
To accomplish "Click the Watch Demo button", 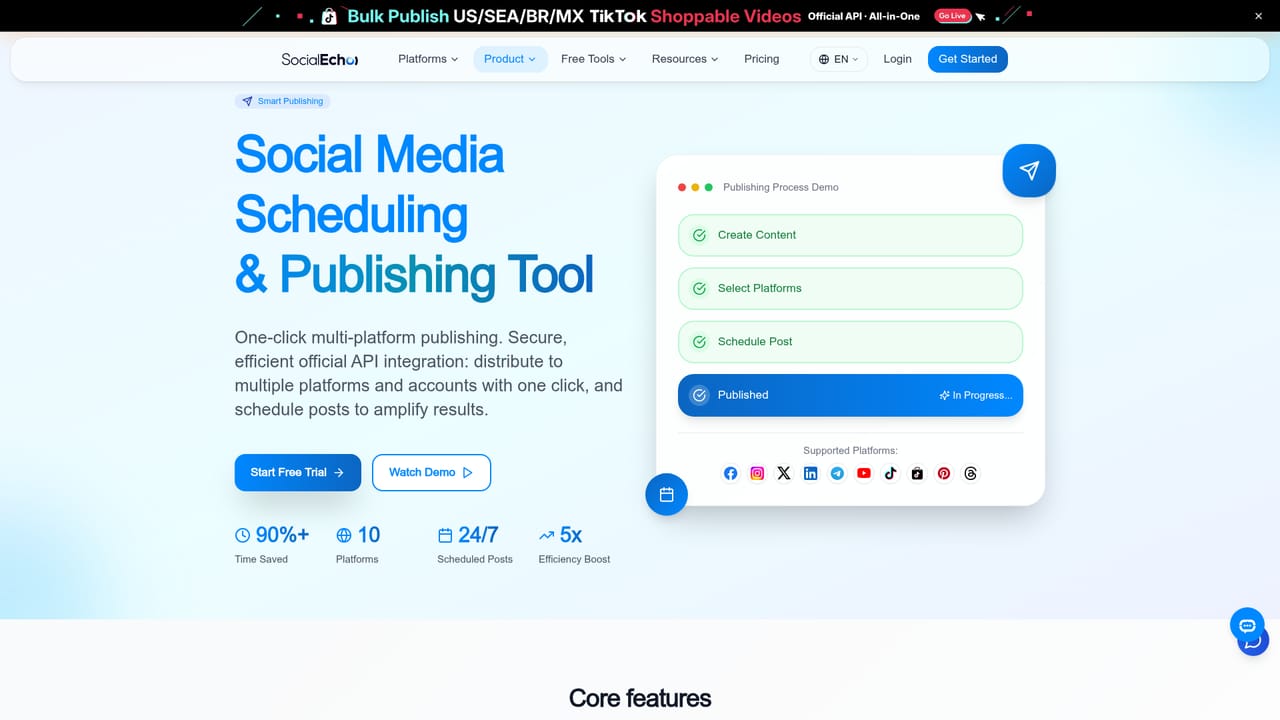I will click(x=431, y=472).
